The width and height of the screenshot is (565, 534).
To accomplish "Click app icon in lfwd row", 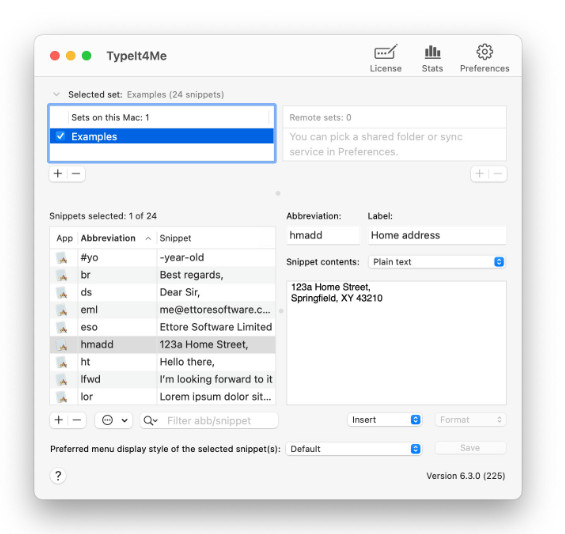I will 62,379.
